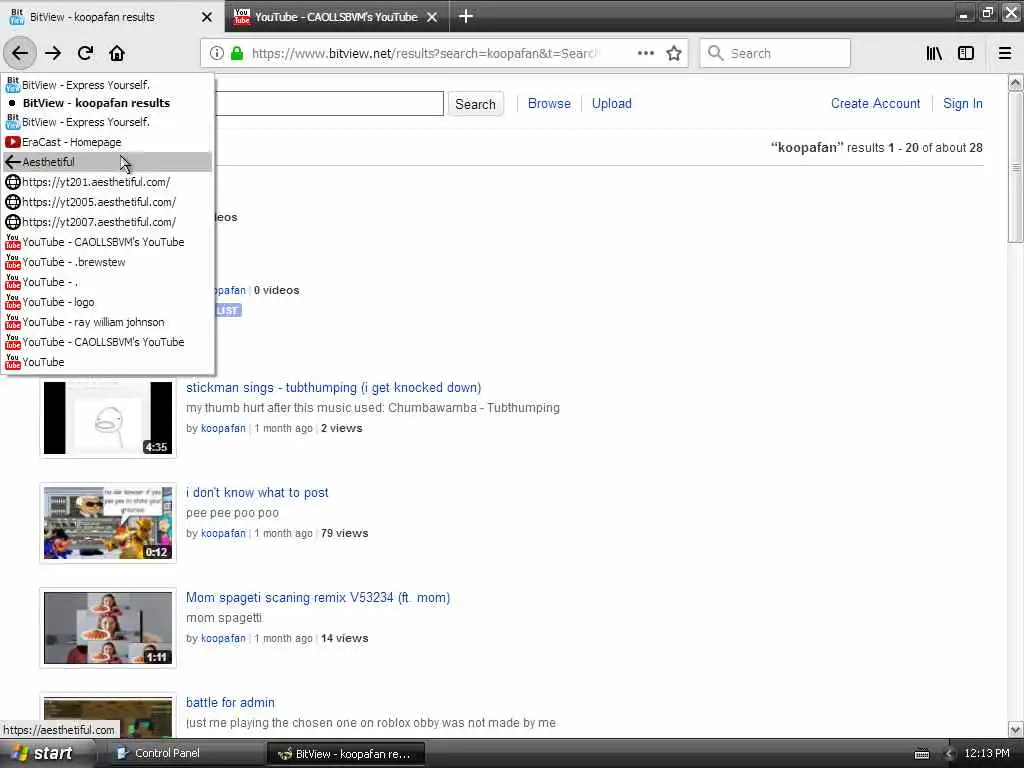Close the YouTube CAOLLSBVM tab
Screen dimensions: 1024x768
[432, 17]
